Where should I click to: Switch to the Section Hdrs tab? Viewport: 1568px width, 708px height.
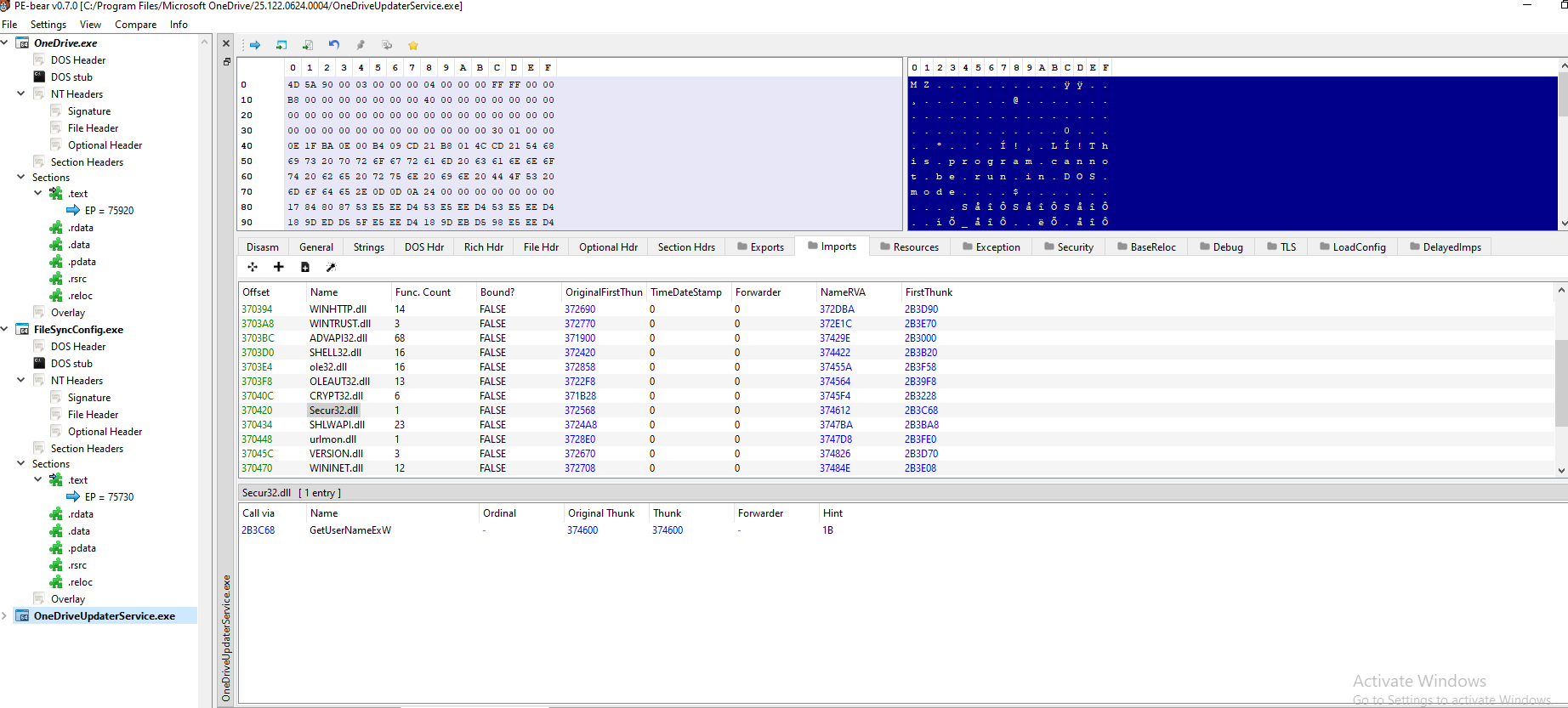click(x=686, y=246)
